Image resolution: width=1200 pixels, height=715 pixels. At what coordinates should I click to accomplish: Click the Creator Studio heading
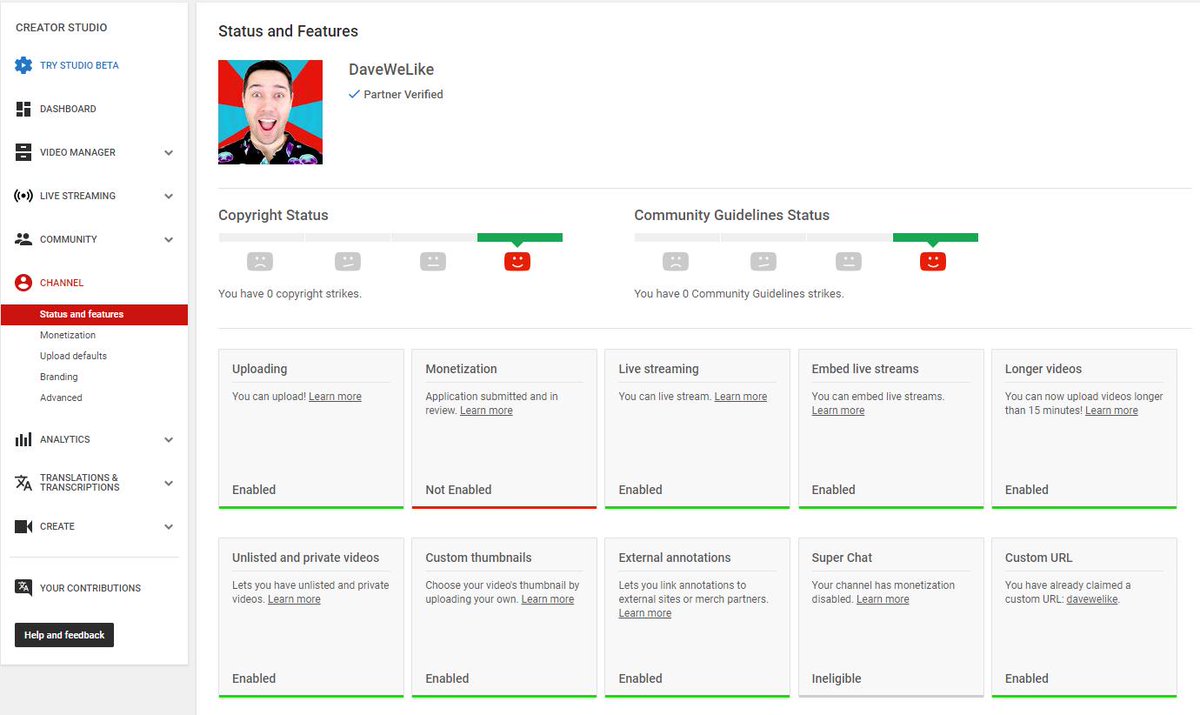pyautogui.click(x=61, y=28)
